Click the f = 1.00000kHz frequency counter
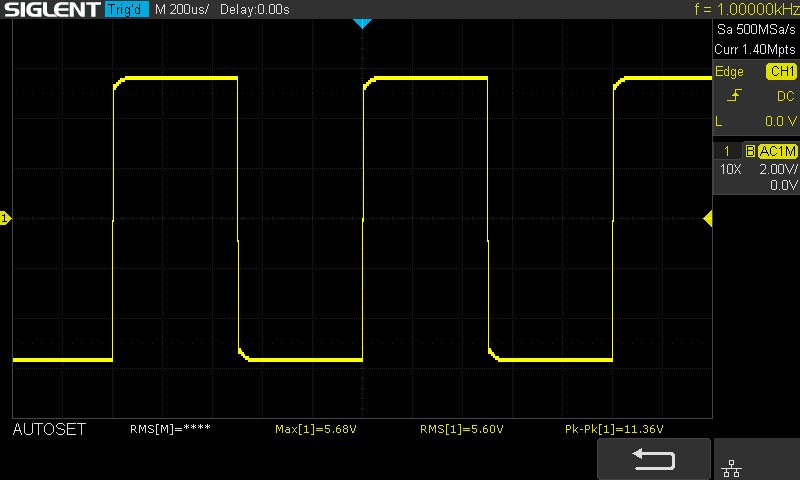800x480 pixels. pyautogui.click(x=746, y=9)
